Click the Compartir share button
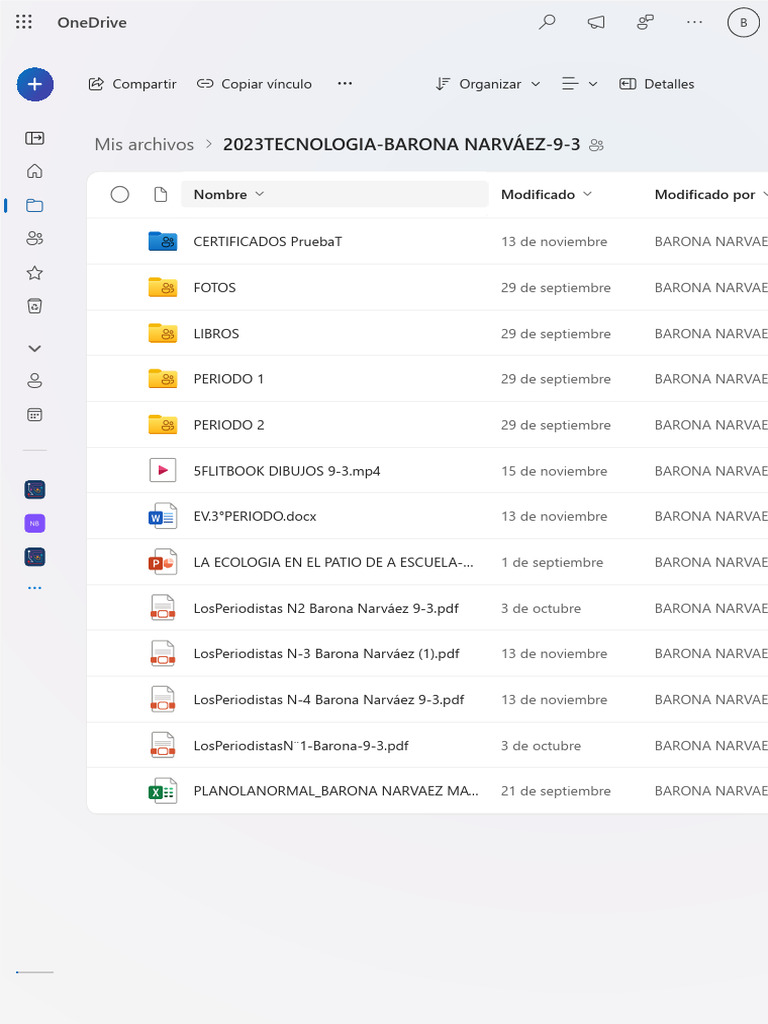Screen dimensions: 768x1024 coord(133,84)
